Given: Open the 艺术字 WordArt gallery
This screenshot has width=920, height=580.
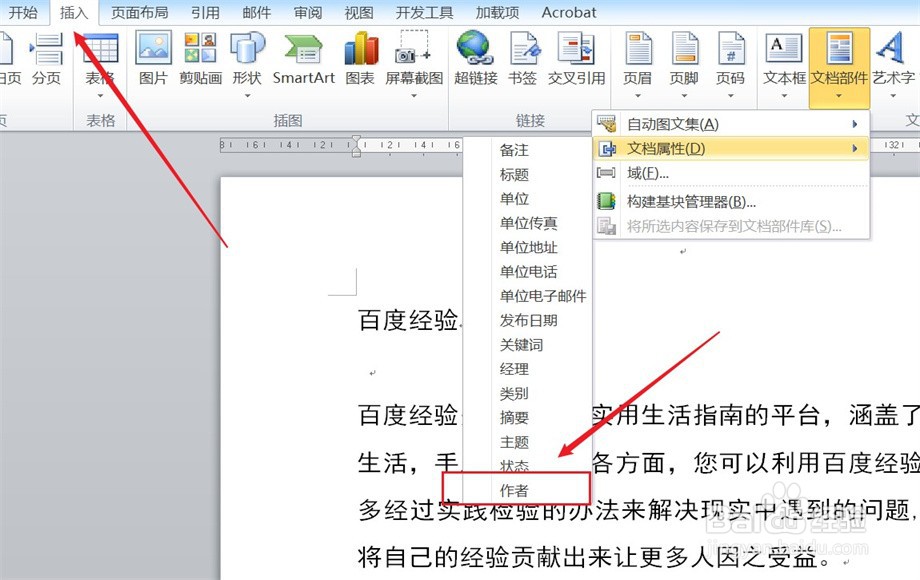Looking at the screenshot, I should (x=893, y=63).
